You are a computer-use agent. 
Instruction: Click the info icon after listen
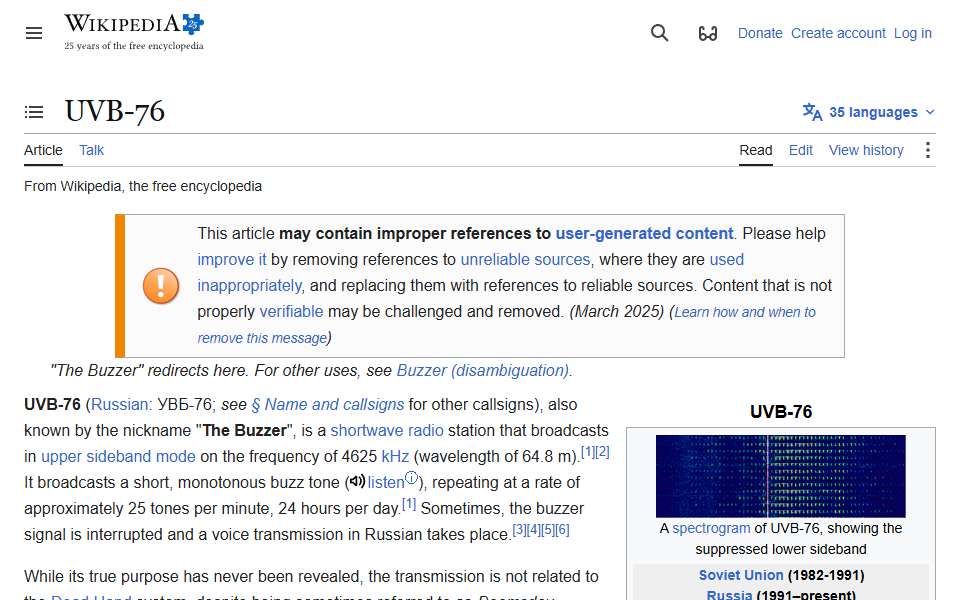[412, 478]
